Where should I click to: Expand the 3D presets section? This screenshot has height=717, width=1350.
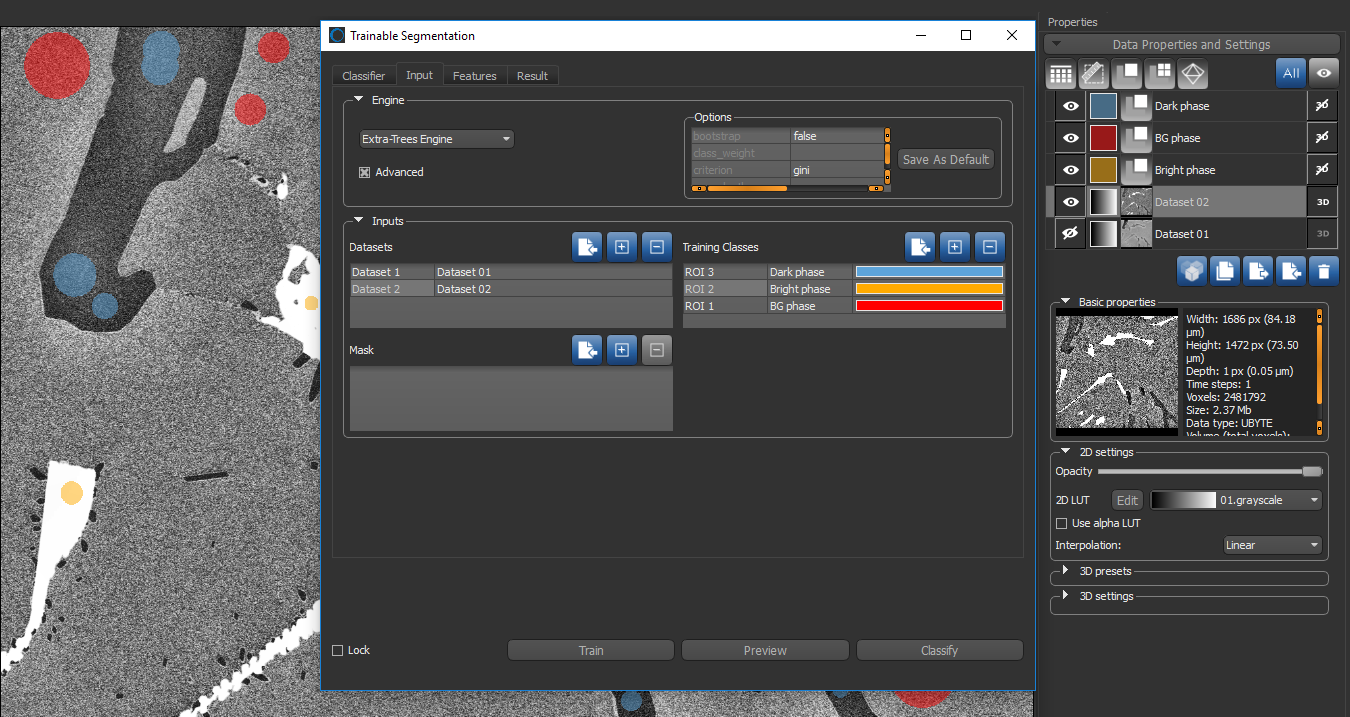click(x=1066, y=572)
